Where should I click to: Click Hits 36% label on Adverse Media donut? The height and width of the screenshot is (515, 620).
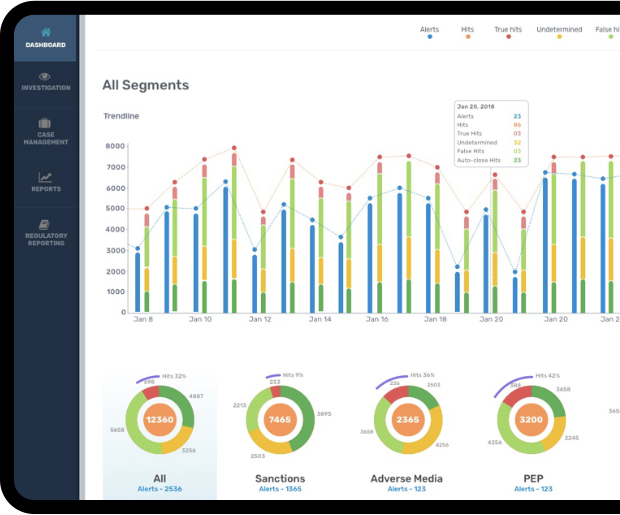[x=422, y=375]
